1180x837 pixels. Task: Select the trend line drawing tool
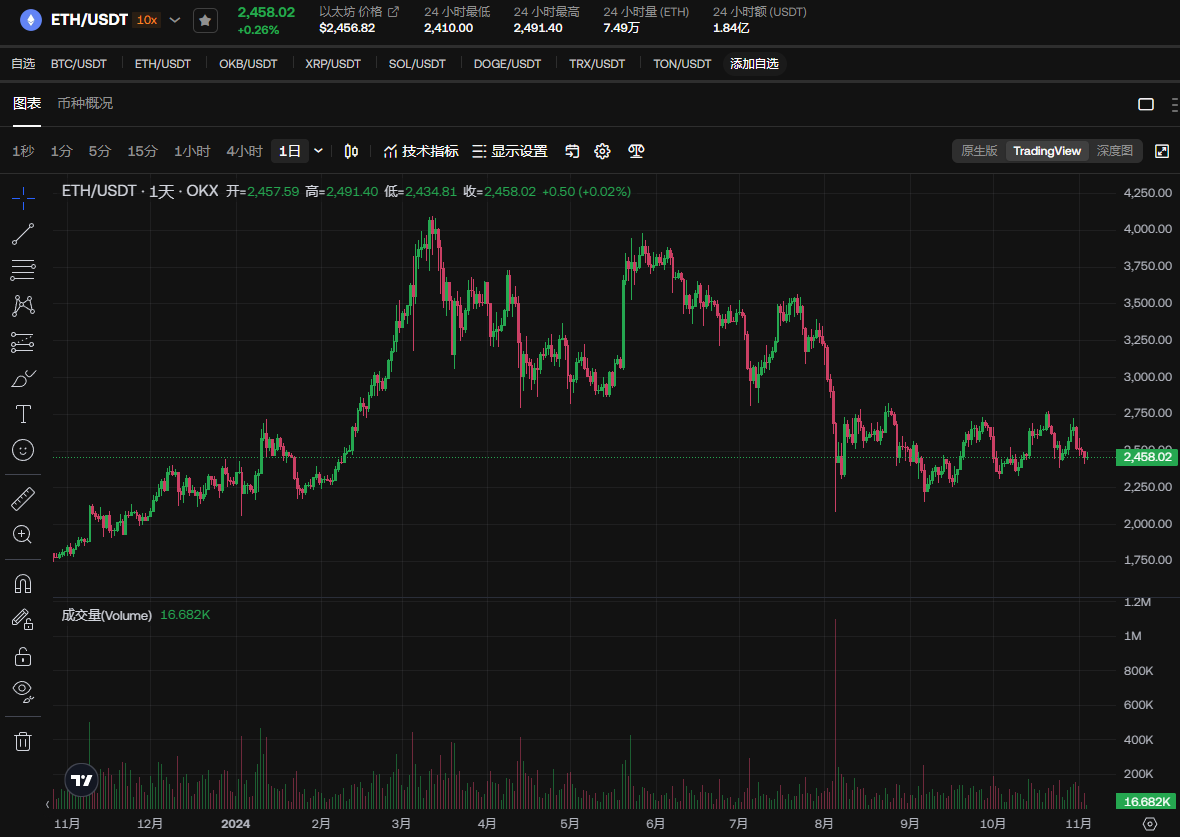coord(23,234)
